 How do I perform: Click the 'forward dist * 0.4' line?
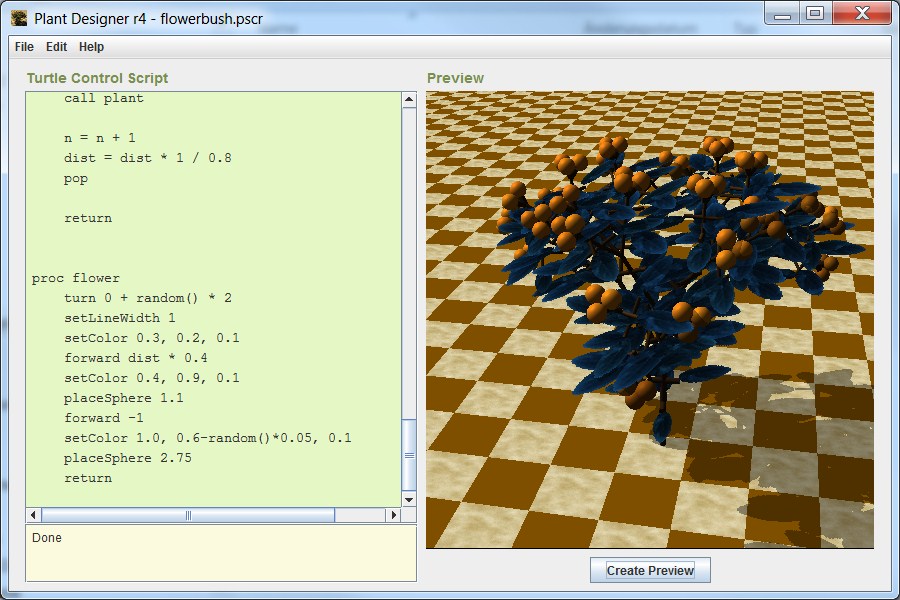coord(136,358)
